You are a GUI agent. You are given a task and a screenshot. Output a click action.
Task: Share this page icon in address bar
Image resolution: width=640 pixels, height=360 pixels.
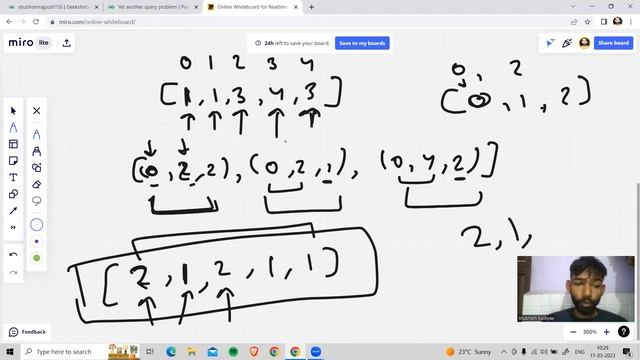(x=574, y=22)
